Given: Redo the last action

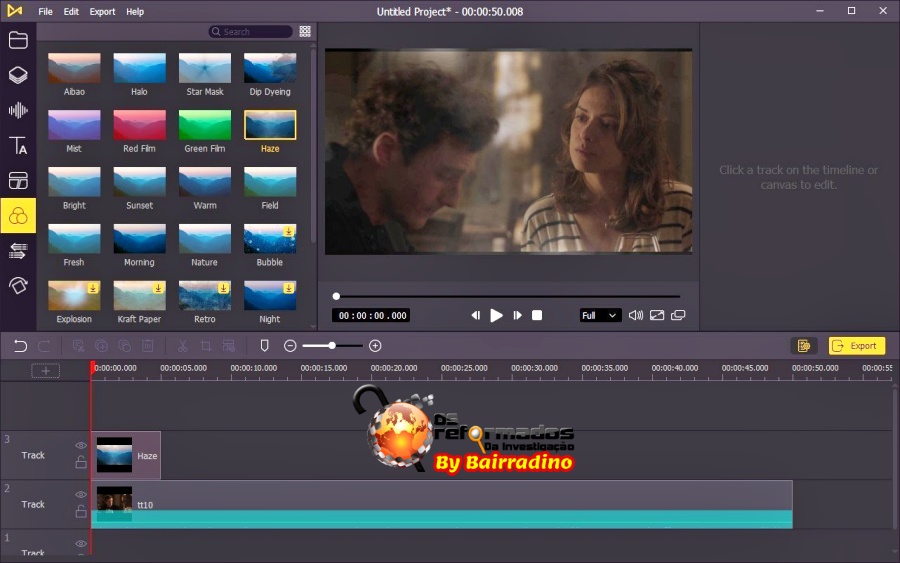Looking at the screenshot, I should click(44, 346).
